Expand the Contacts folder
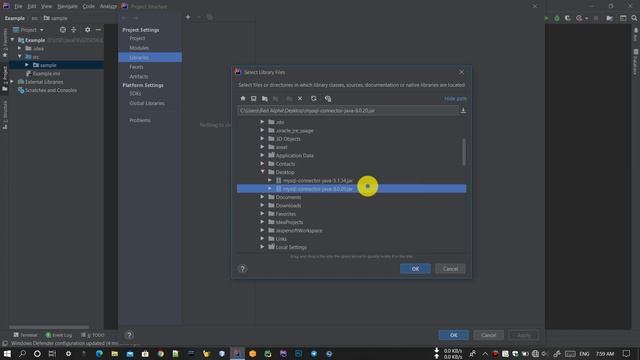 tap(262, 164)
